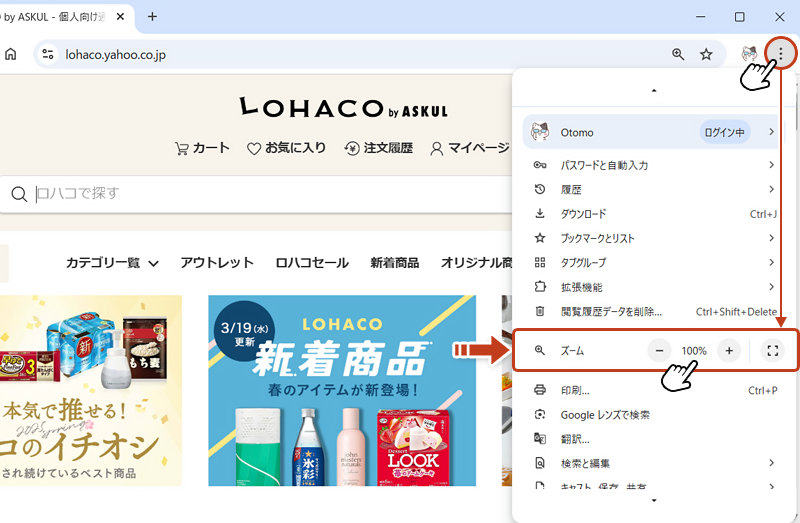800x523 pixels.
Task: Click the magnifier icon beside ズーム
Action: pos(540,351)
